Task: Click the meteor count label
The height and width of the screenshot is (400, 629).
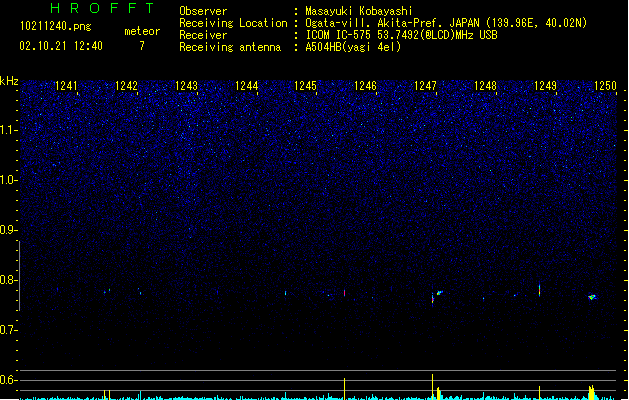Action: pyautogui.click(x=142, y=31)
